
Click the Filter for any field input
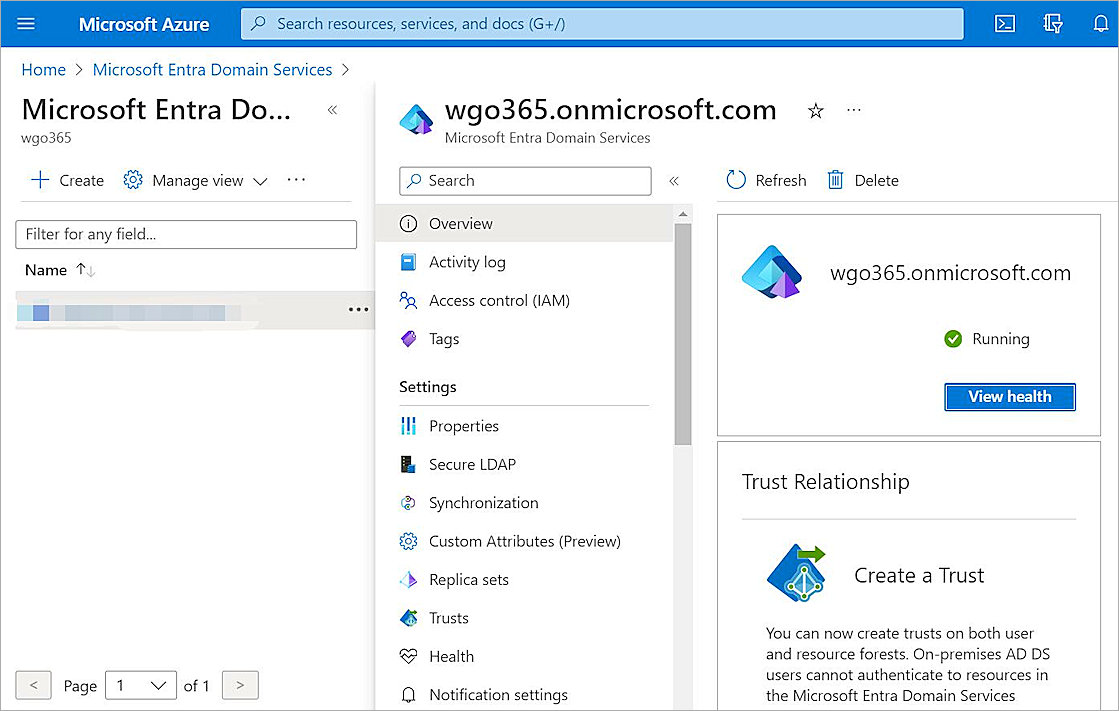tap(185, 234)
